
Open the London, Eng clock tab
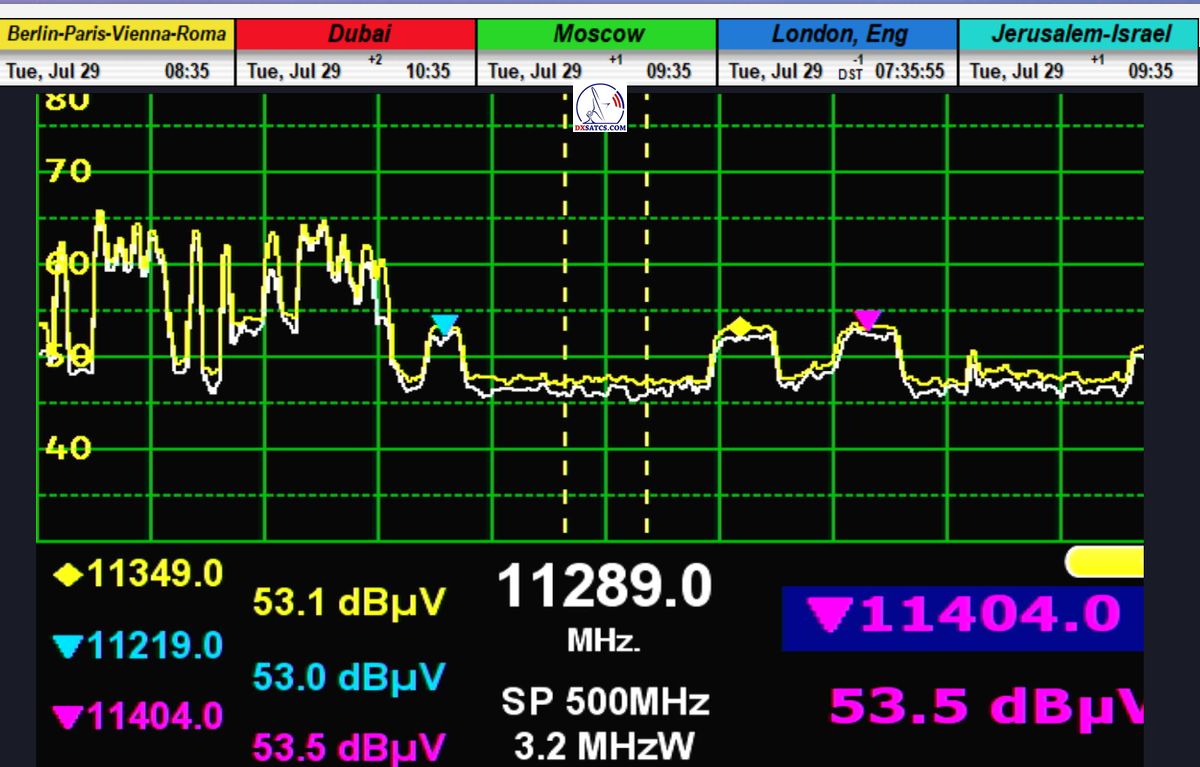click(x=838, y=35)
